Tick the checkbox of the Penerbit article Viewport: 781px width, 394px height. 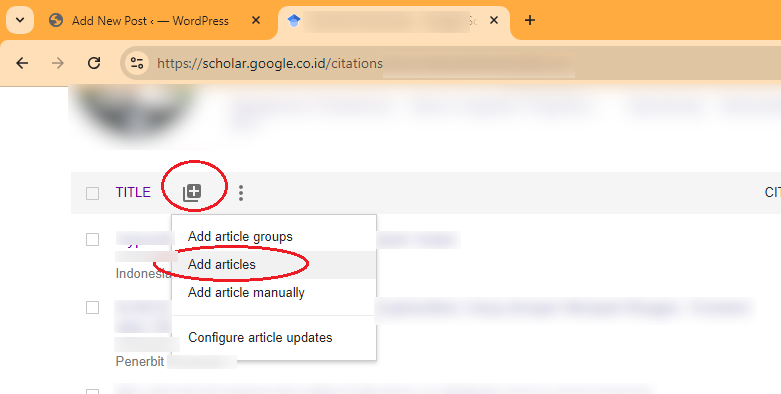(x=93, y=308)
